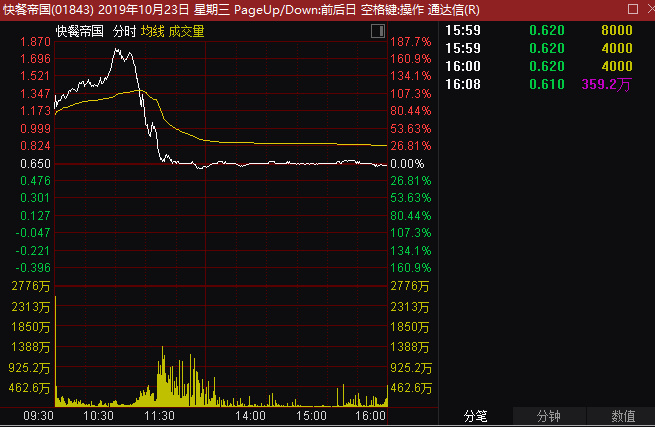Click the 快餐帝国 name in chart header

tap(79, 31)
